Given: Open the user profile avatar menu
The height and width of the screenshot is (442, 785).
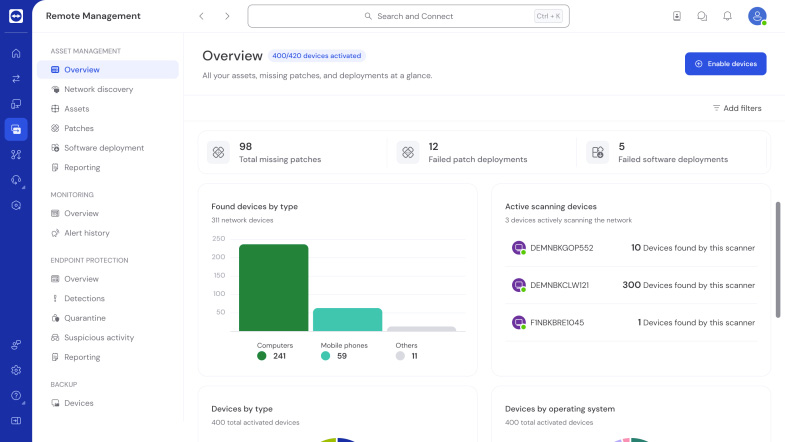Looking at the screenshot, I should pos(757,16).
